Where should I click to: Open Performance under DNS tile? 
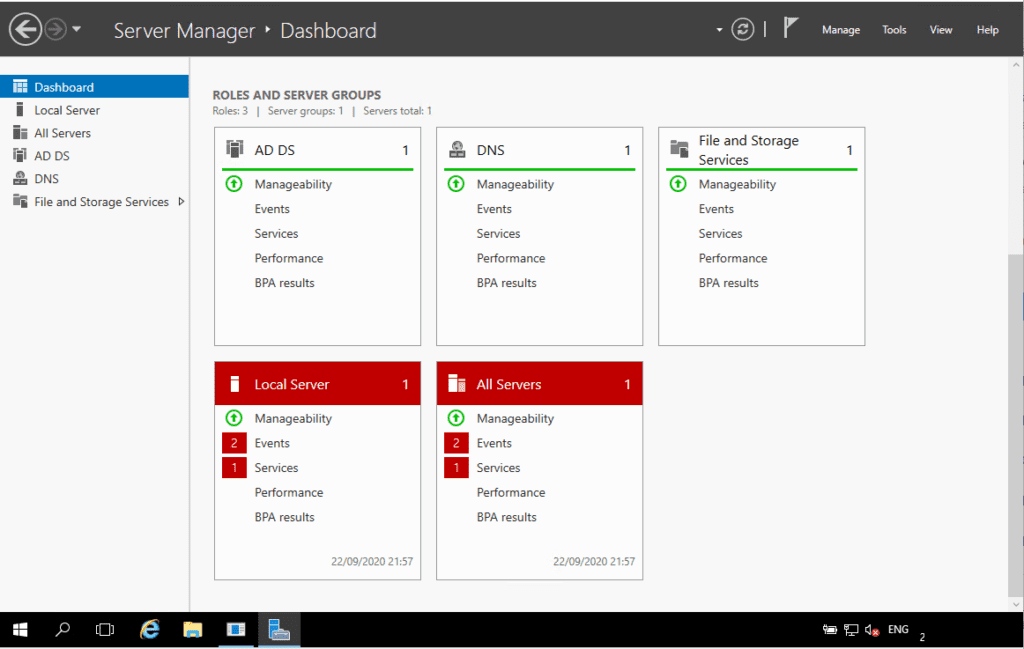tap(511, 259)
